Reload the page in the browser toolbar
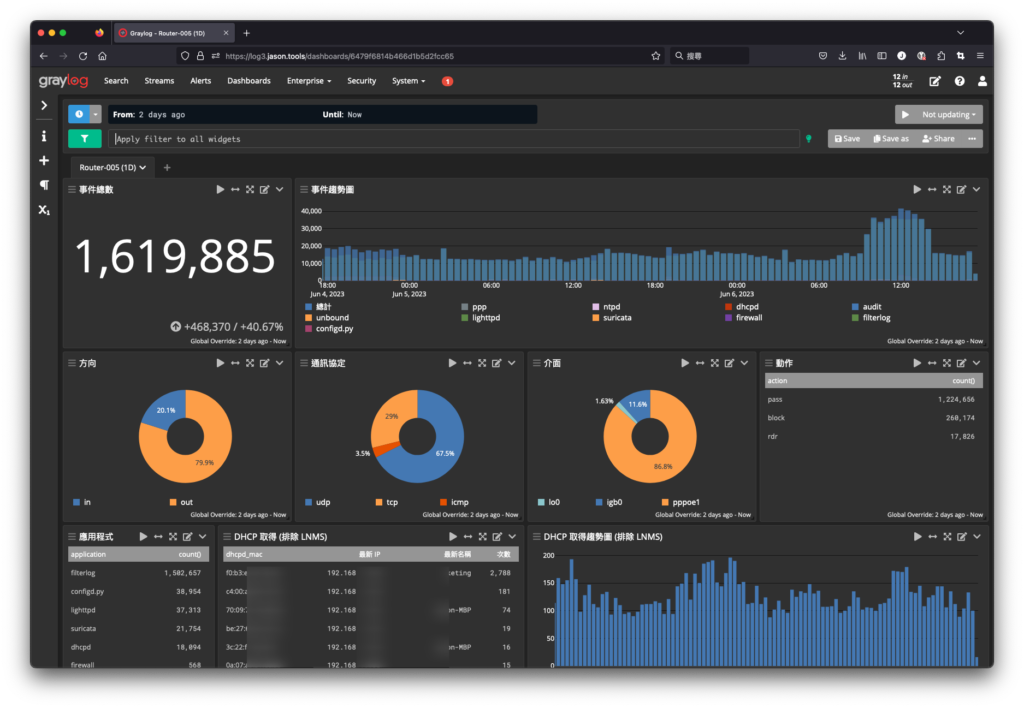Screen dimensions: 1024x708 point(83,56)
